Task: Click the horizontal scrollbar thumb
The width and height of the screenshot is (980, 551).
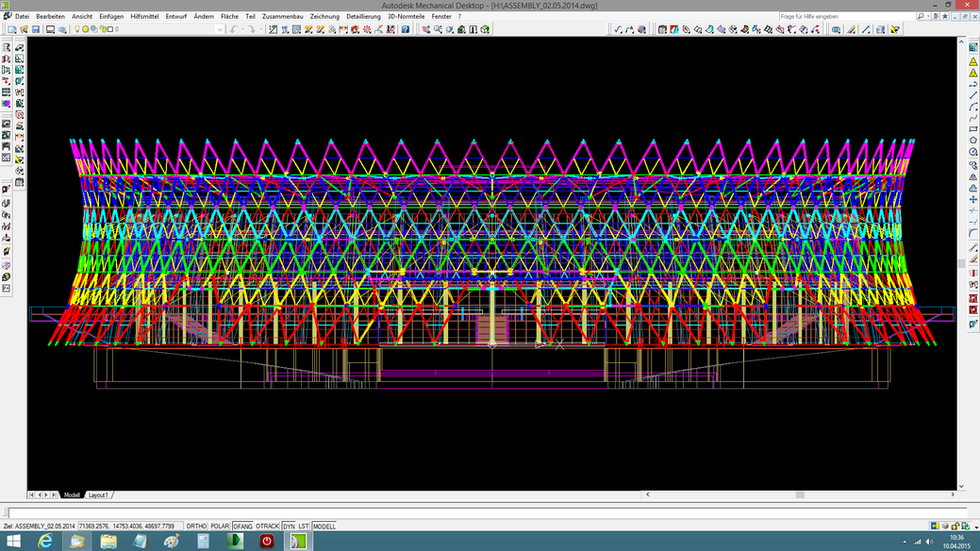Action: click(799, 495)
